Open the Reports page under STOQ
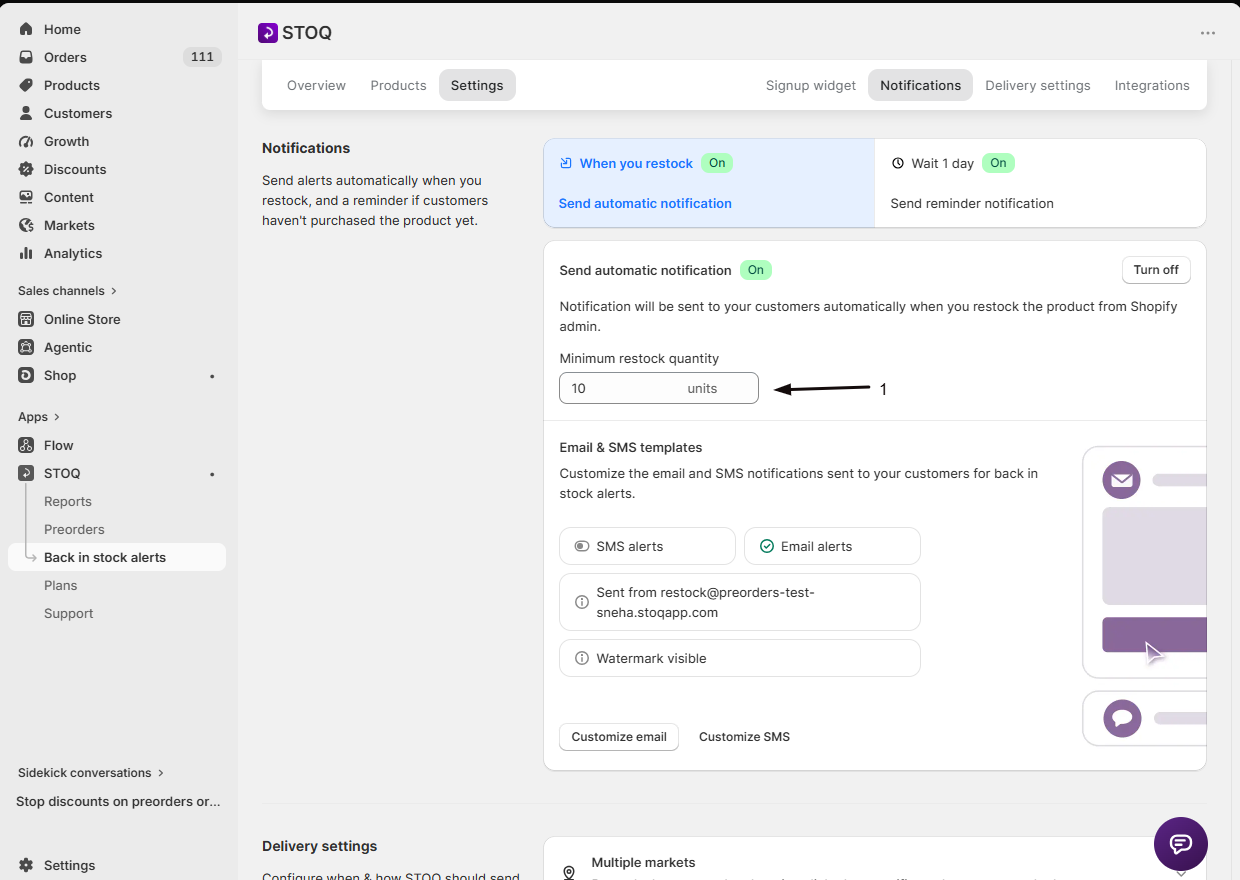The width and height of the screenshot is (1240, 880). coord(68,501)
